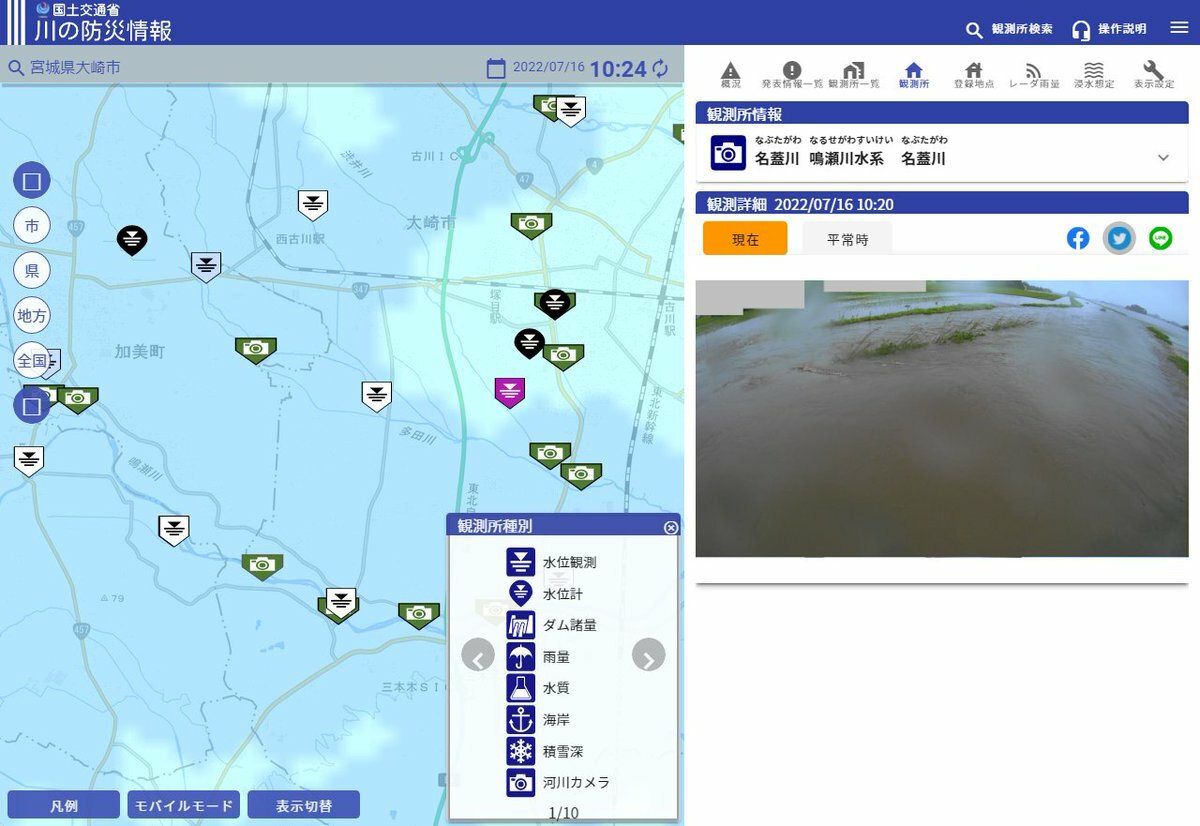Open the 発表情報一覧 announcements tab
Image resolution: width=1200 pixels, height=826 pixels.
792,75
